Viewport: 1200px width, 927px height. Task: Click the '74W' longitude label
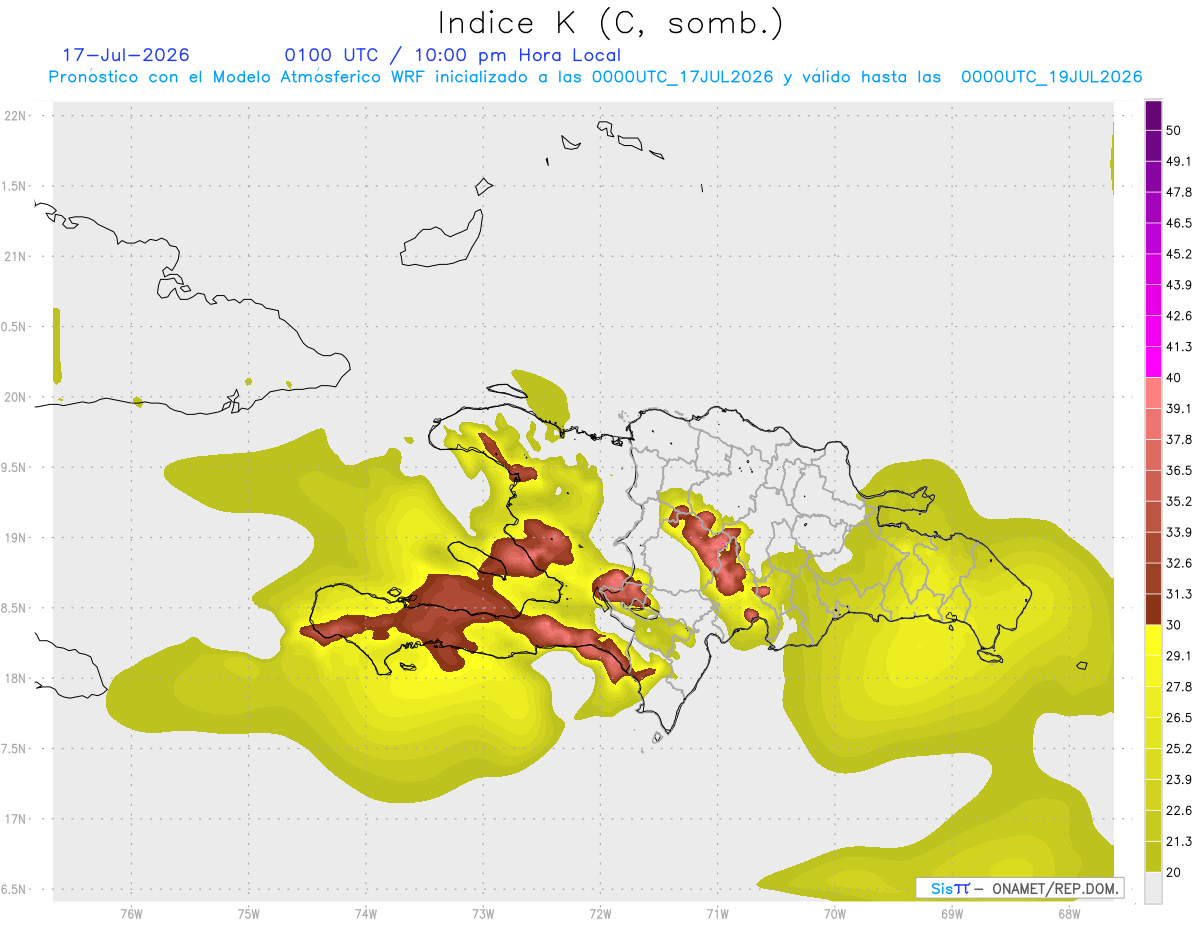click(x=366, y=913)
